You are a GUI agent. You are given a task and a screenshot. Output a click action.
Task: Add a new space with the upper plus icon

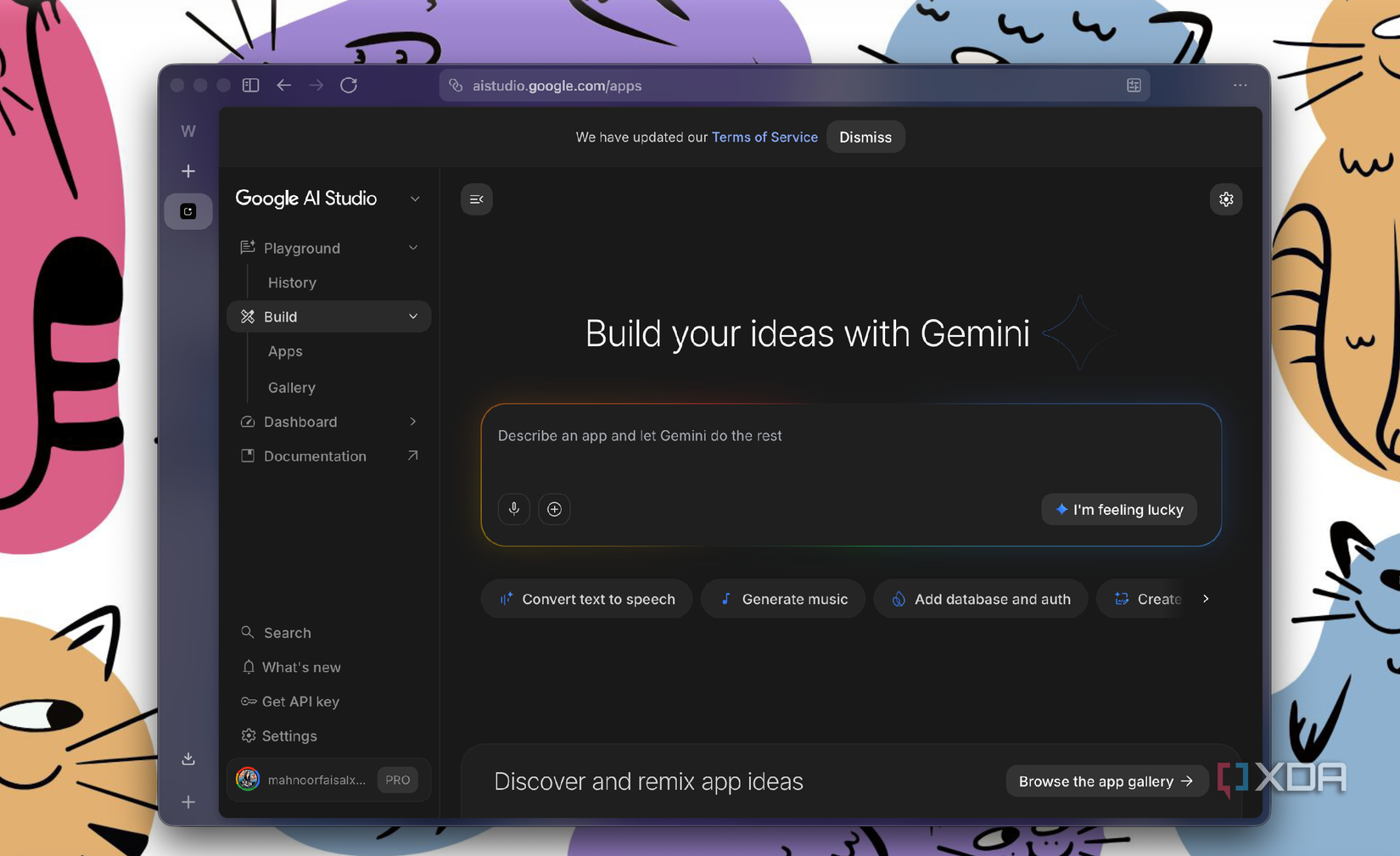click(x=188, y=171)
